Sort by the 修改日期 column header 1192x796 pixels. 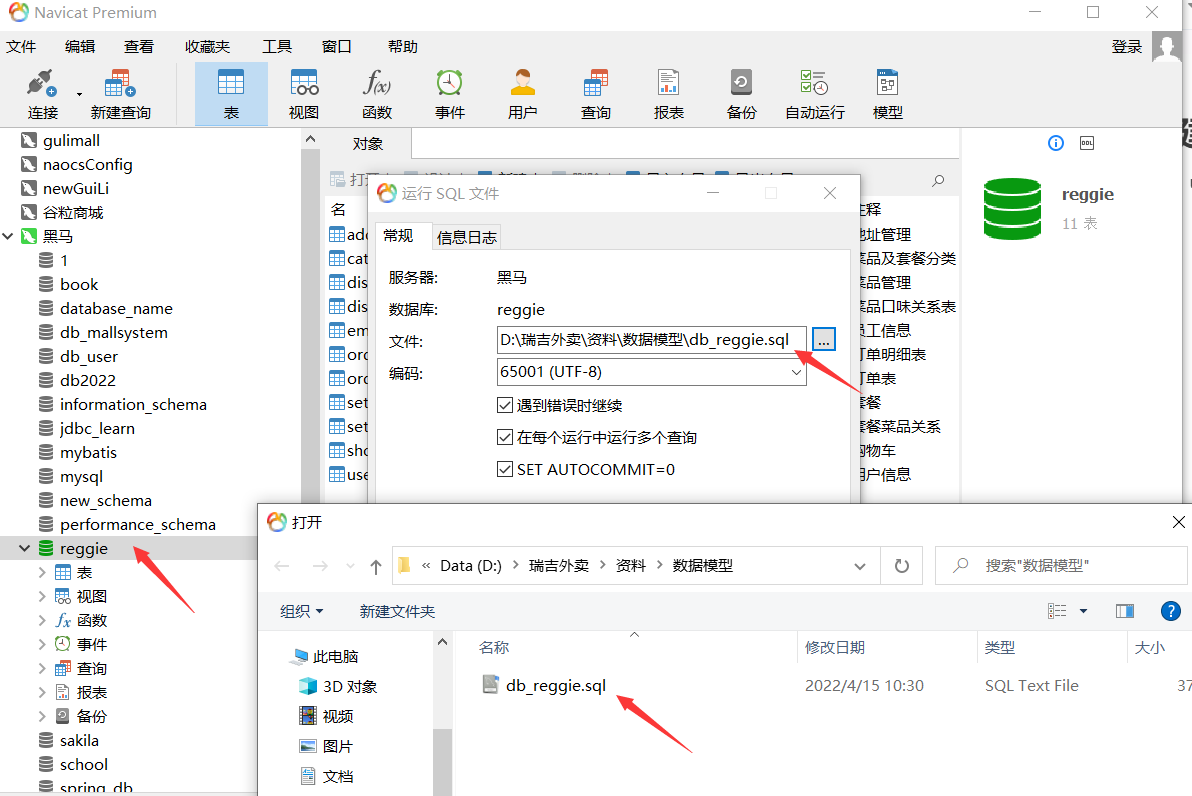[835, 648]
